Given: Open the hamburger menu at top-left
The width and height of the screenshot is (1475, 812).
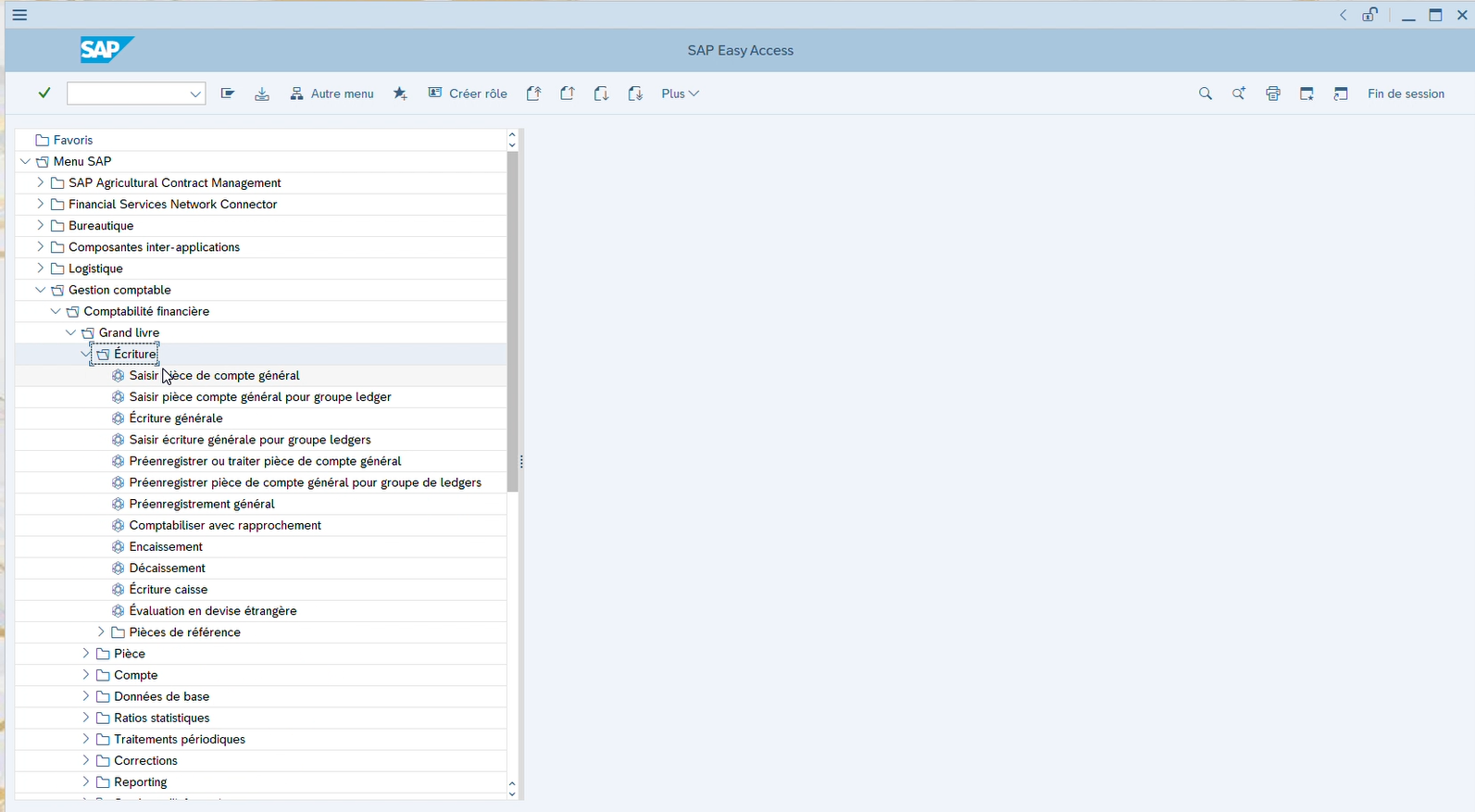Looking at the screenshot, I should (19, 15).
